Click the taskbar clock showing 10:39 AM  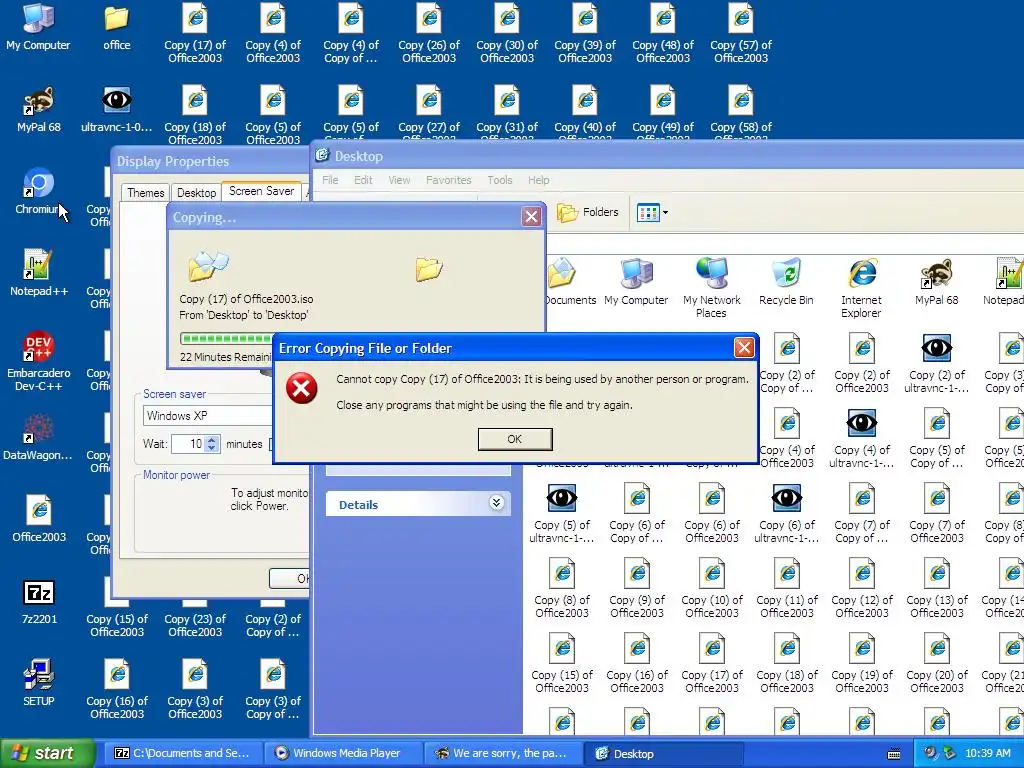[987, 753]
